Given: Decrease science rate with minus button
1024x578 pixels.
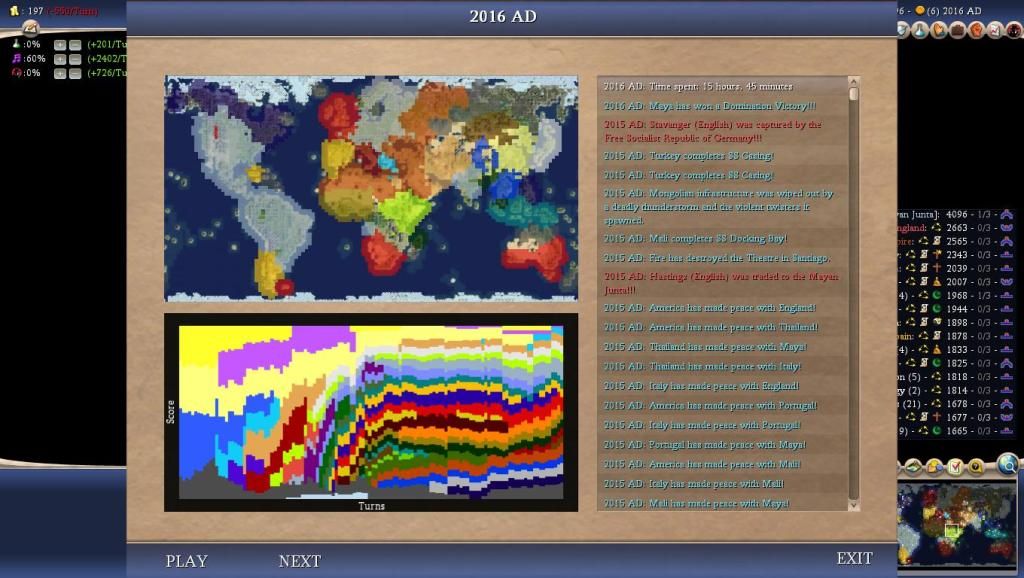Looking at the screenshot, I should (x=75, y=44).
